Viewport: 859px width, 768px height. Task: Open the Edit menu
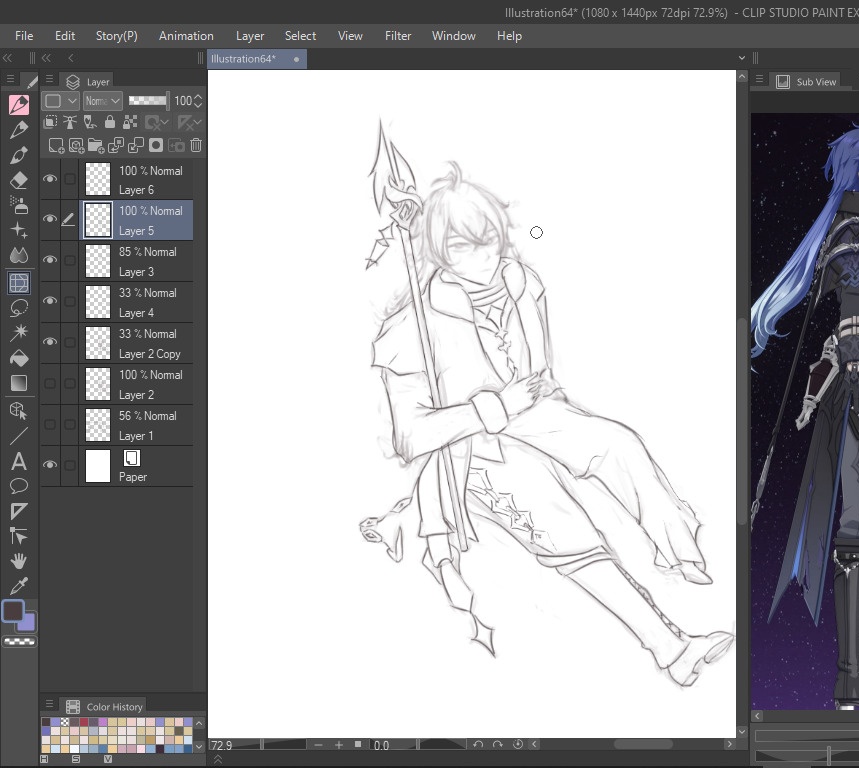tap(65, 36)
